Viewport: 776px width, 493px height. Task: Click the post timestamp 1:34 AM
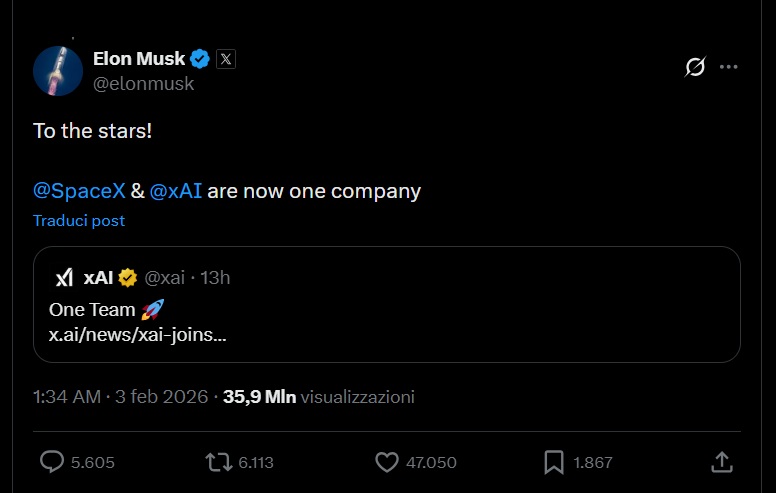(67, 396)
